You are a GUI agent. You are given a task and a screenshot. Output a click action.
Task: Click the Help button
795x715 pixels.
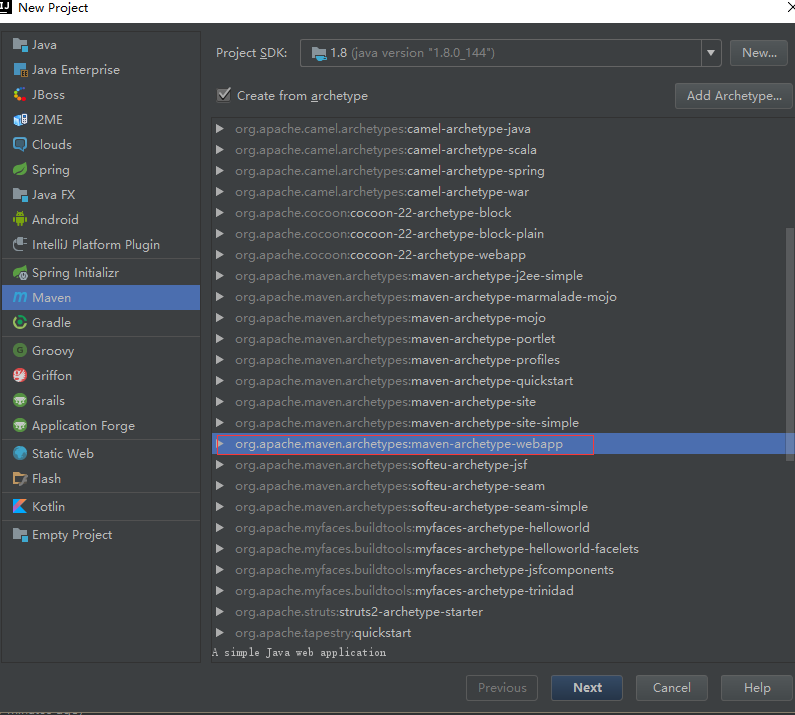(757, 688)
